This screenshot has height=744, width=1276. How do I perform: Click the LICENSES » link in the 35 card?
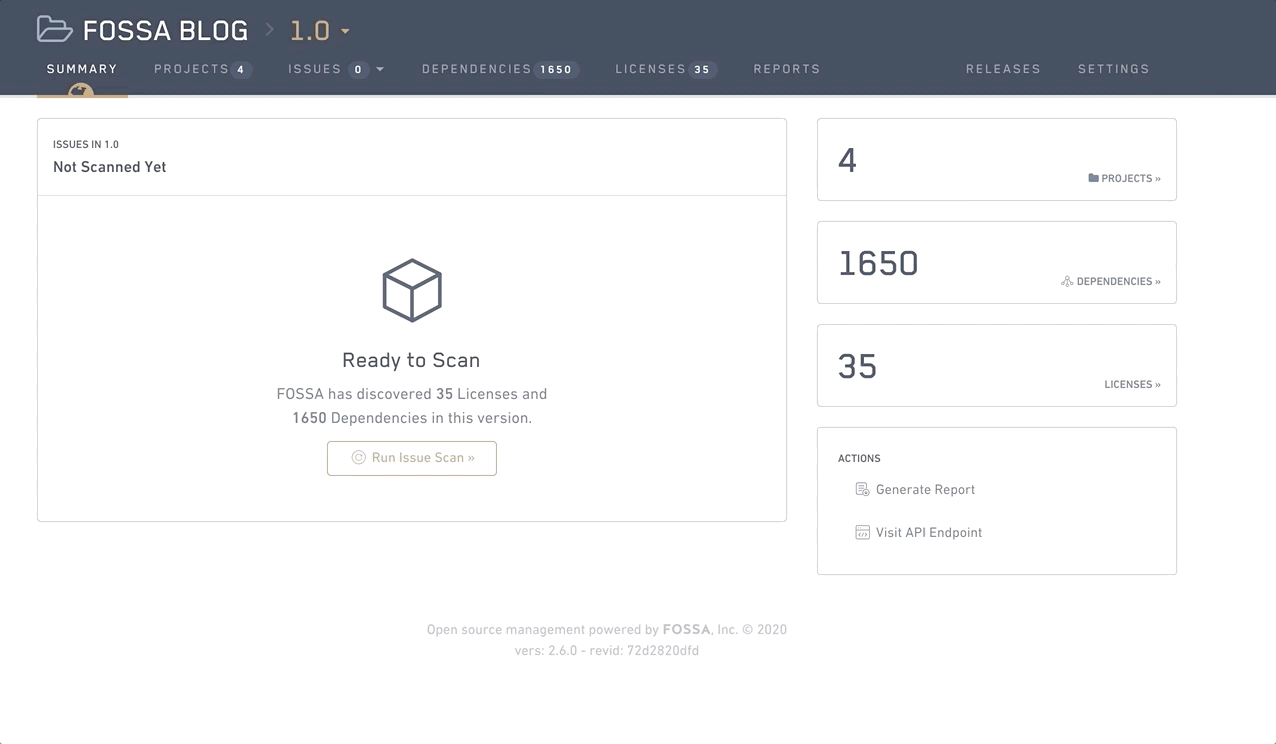click(1132, 384)
